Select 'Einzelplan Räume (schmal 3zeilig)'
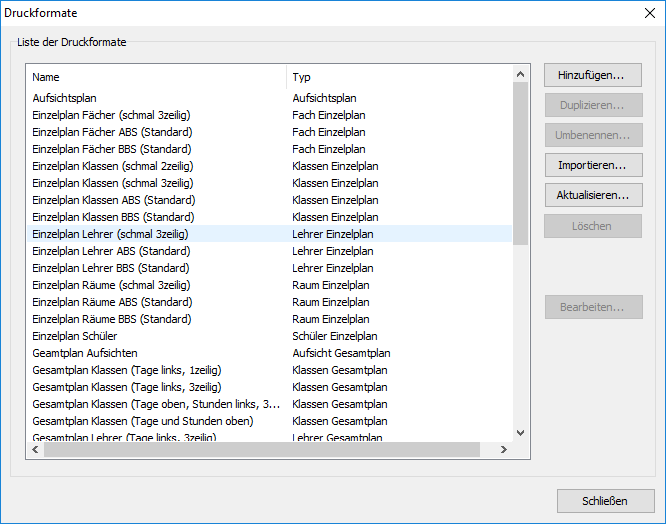 111,285
